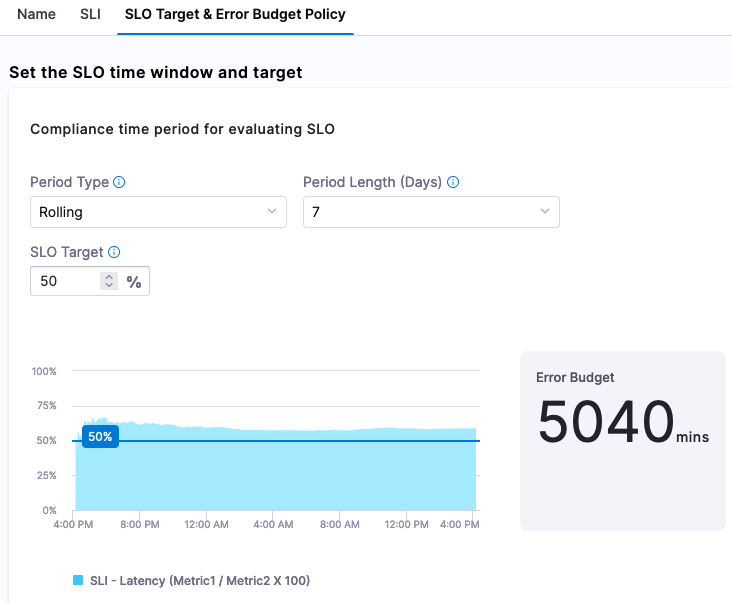This screenshot has height=603, width=732.
Task: Open the SLO Target info tooltip icon
Action: tap(114, 253)
